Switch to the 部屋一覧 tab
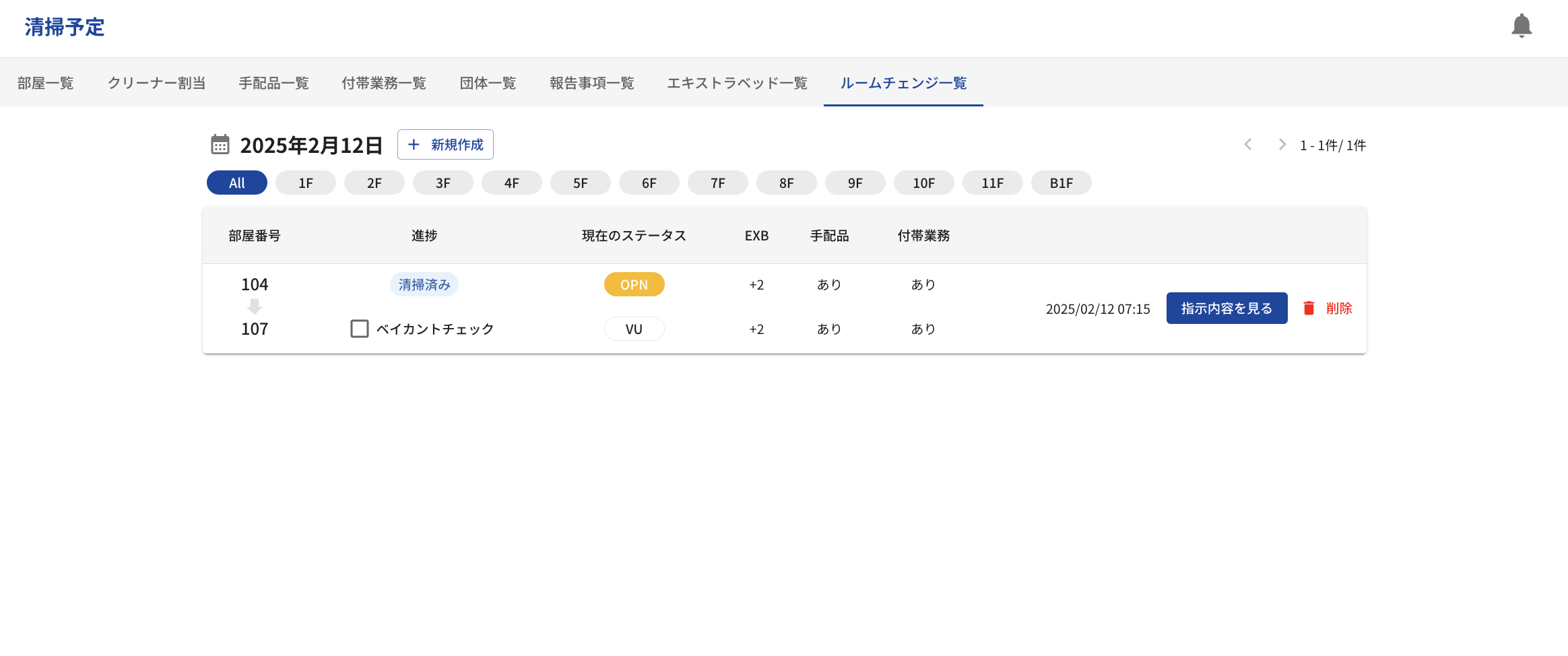 tap(46, 83)
